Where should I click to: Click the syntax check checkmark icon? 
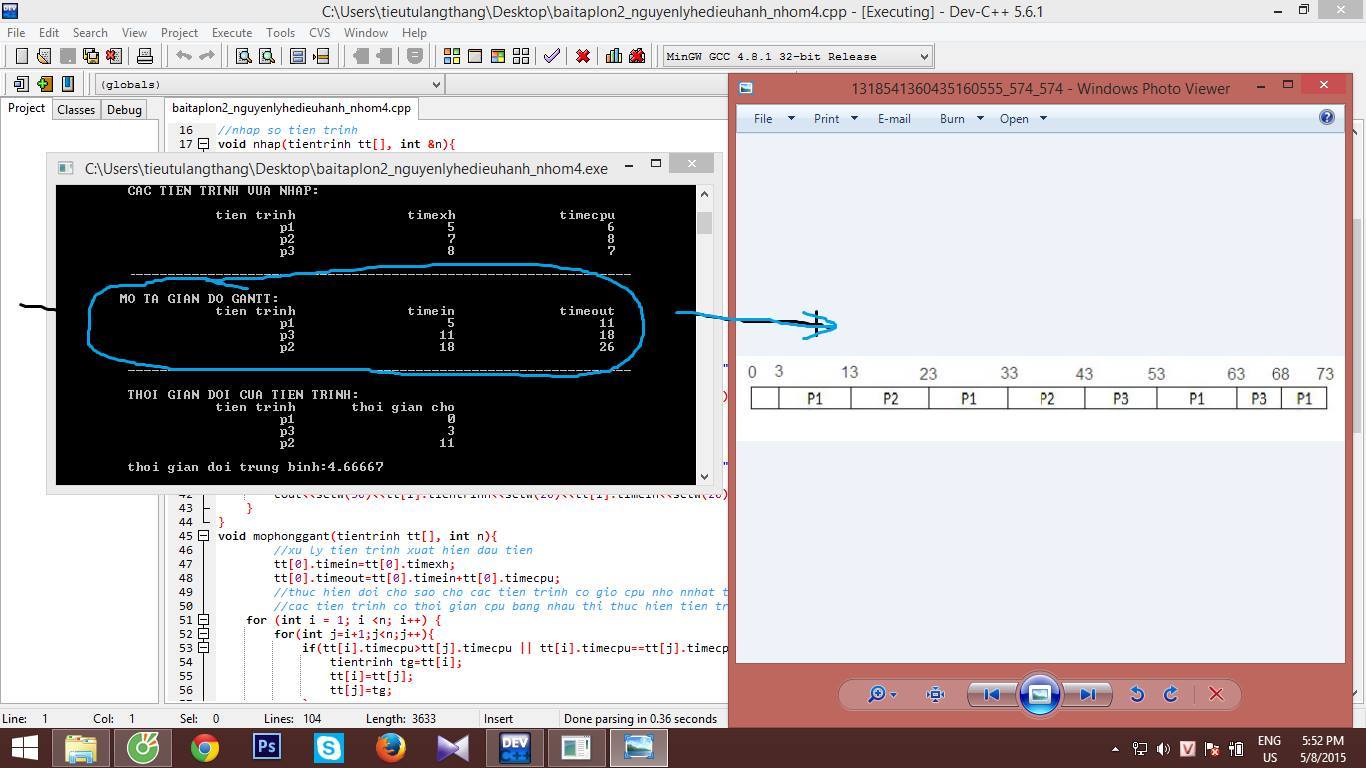click(551, 56)
